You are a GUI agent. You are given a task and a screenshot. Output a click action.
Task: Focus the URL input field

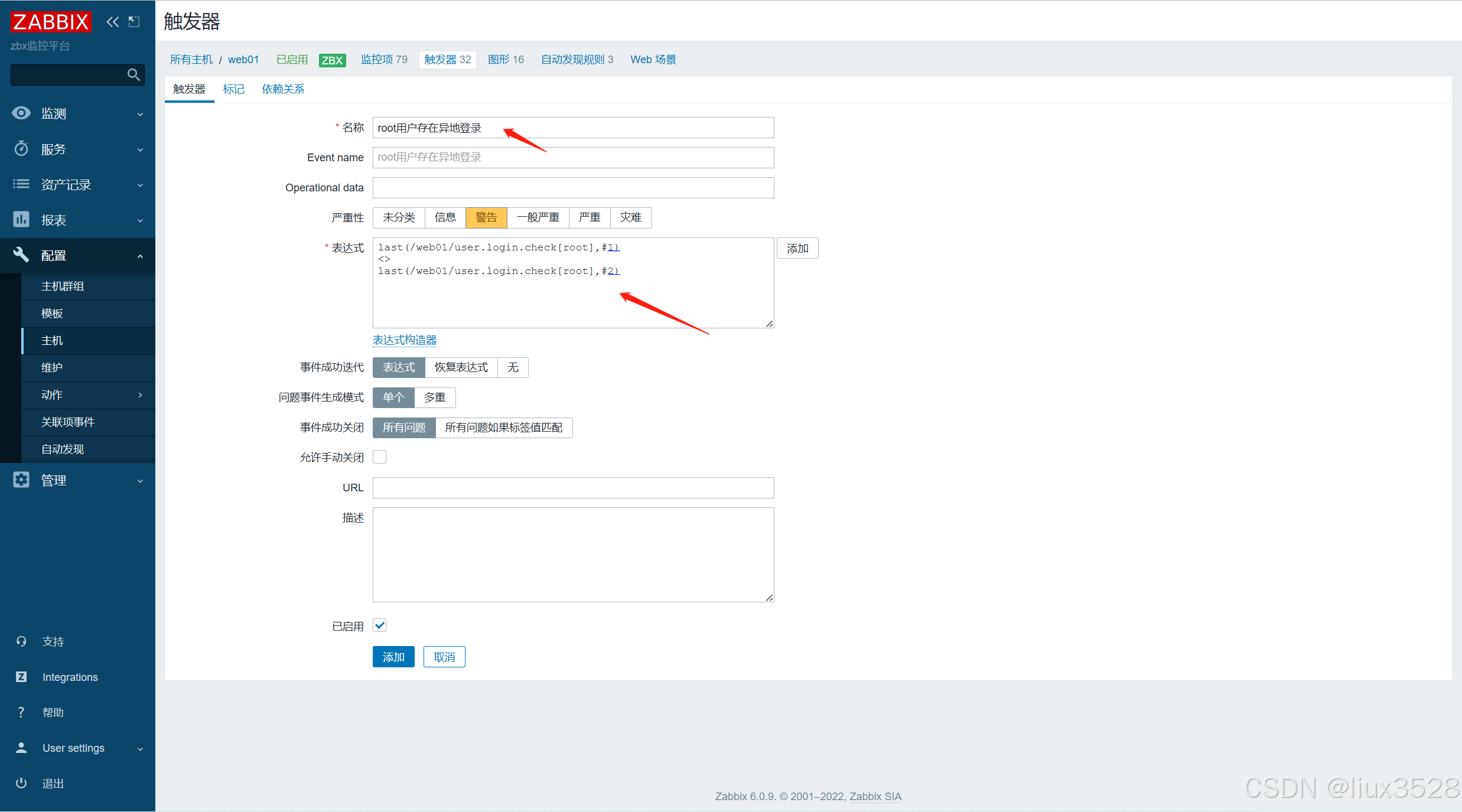574,488
